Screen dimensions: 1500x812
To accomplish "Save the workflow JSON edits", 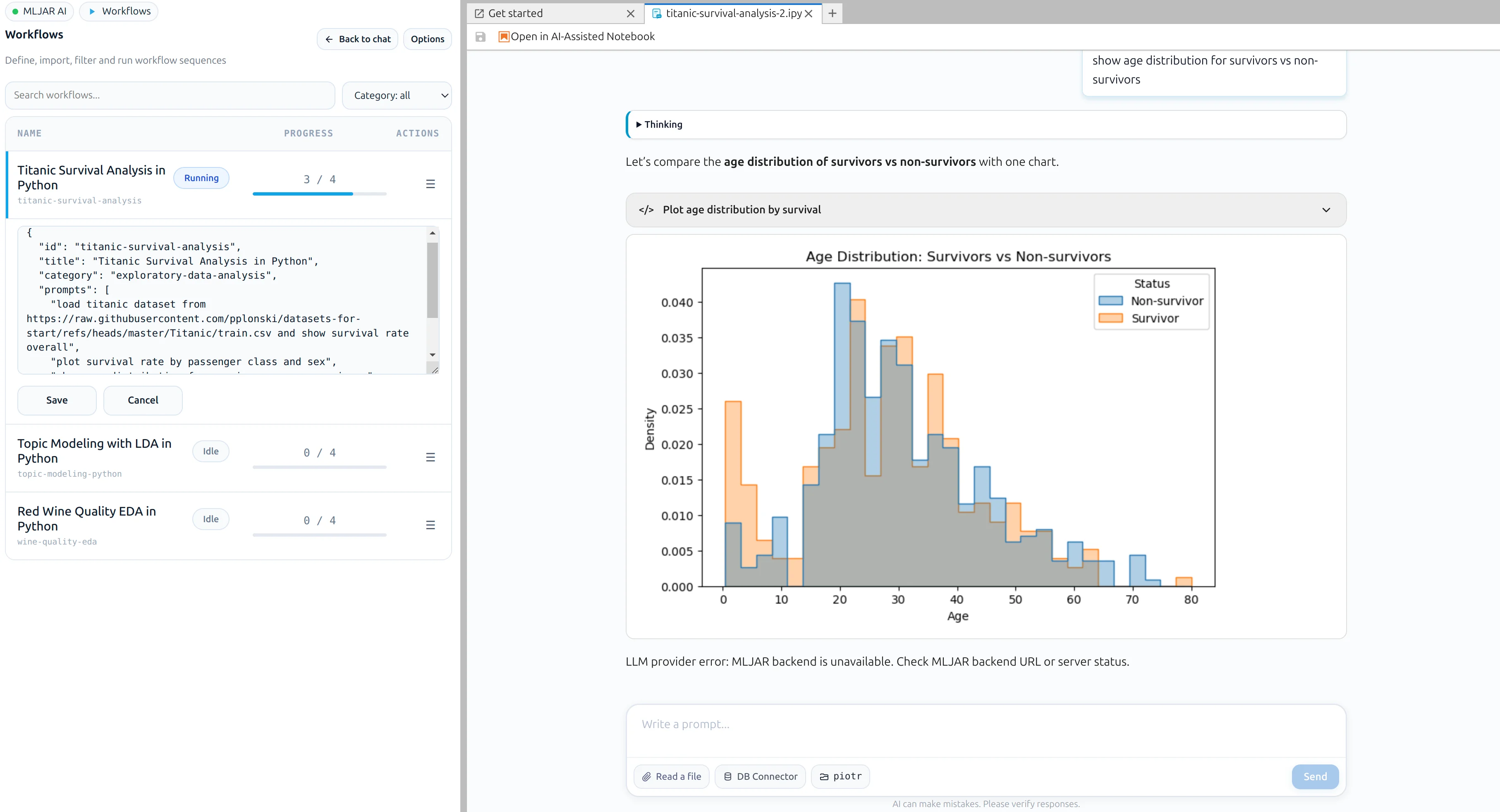I will click(57, 400).
